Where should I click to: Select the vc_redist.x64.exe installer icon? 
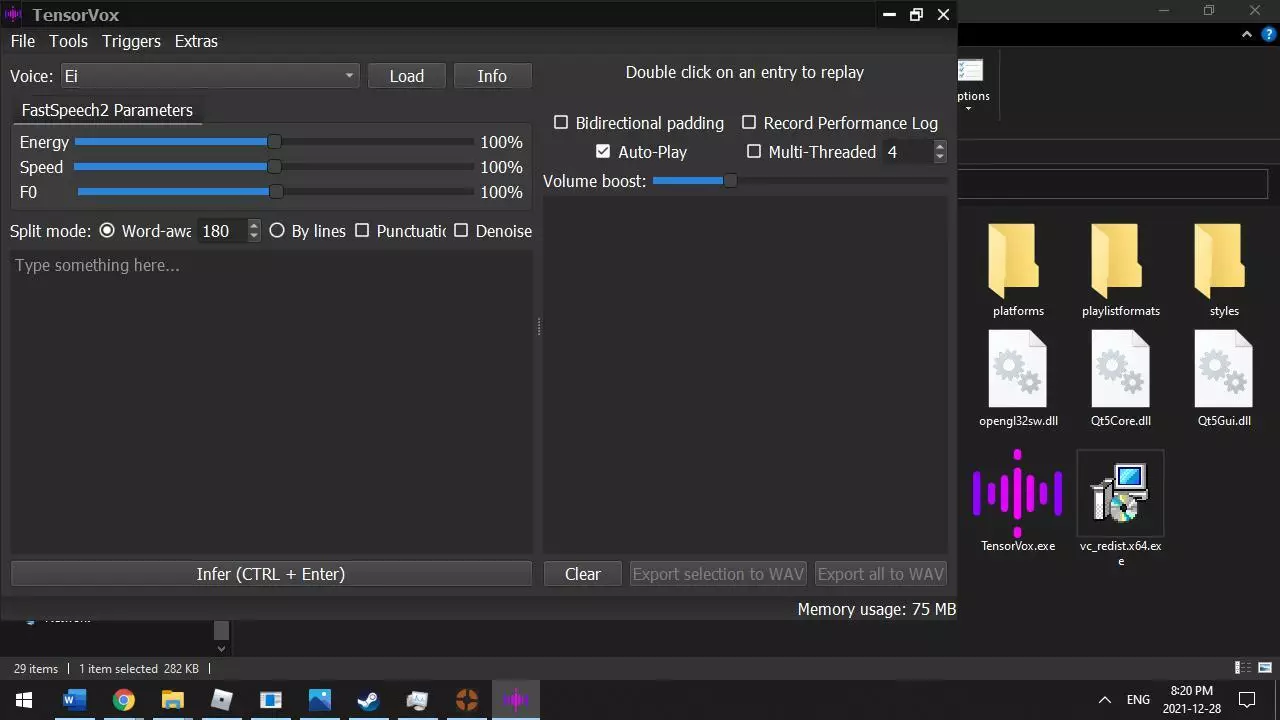pos(1120,494)
